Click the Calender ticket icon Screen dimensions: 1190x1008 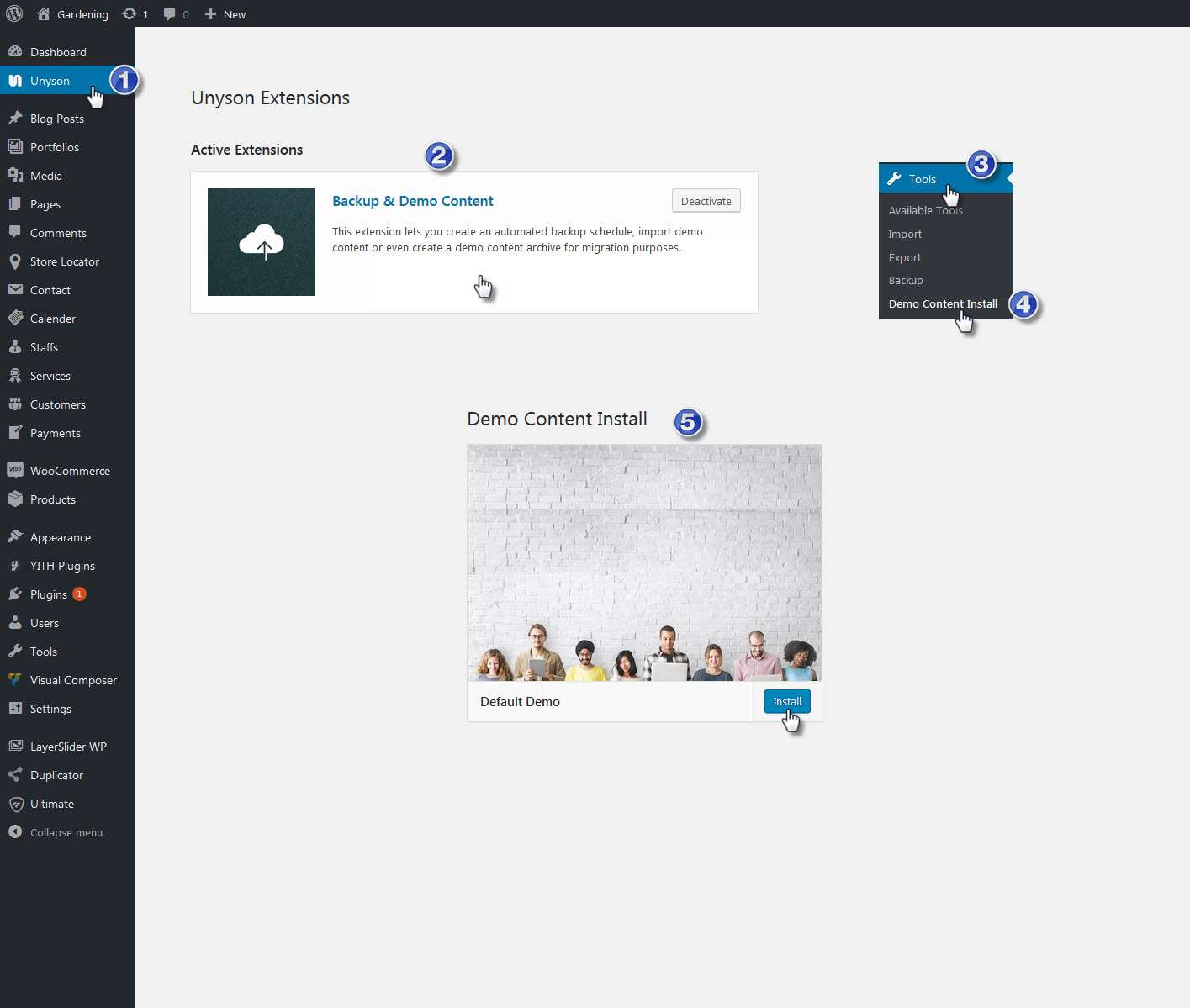point(15,318)
